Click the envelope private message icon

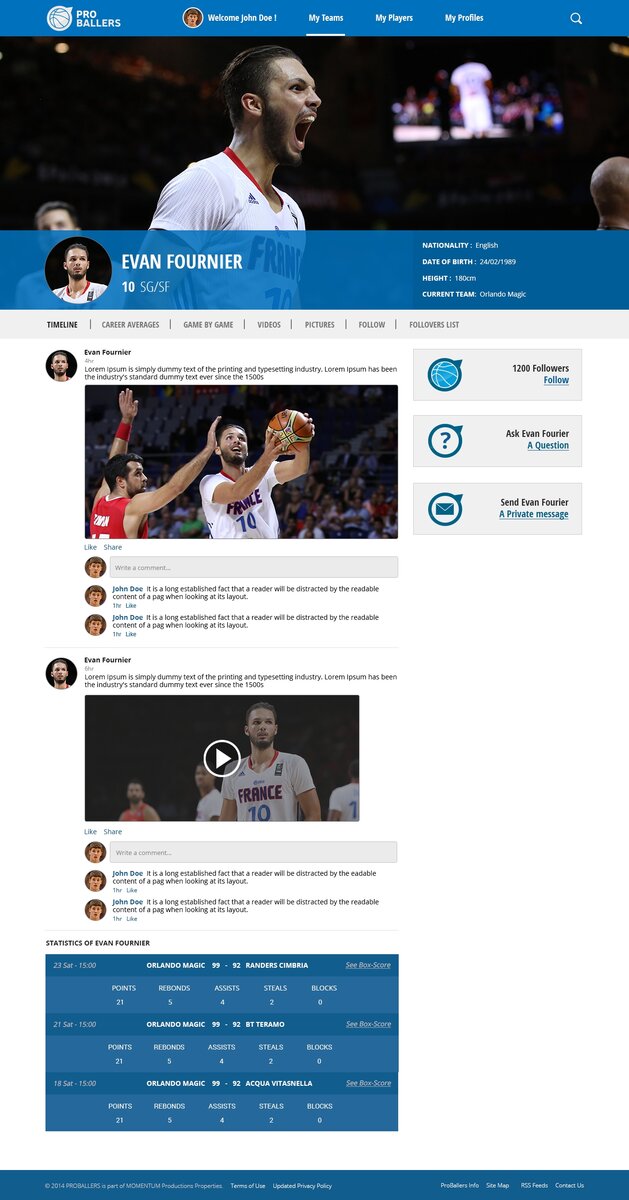click(x=445, y=509)
